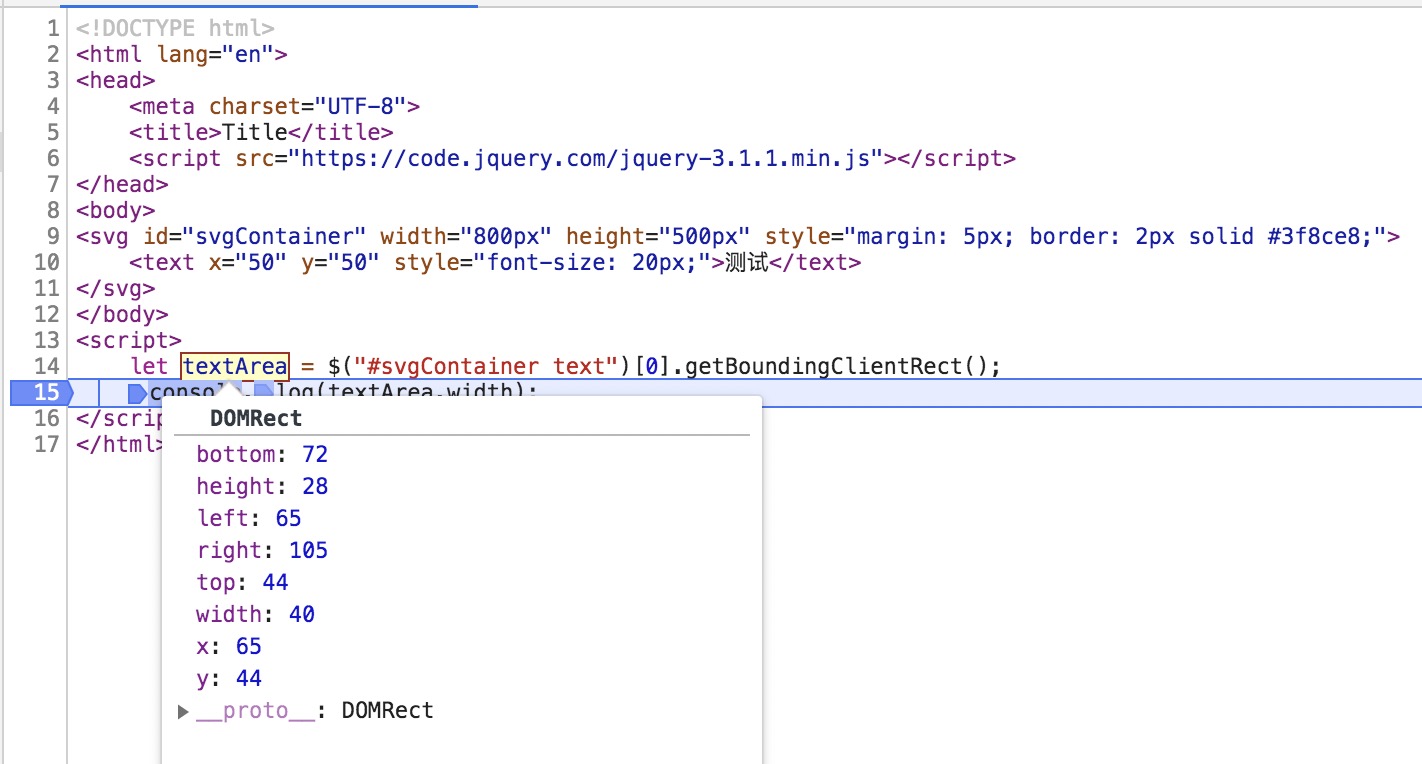Set a breakpoint on line number 7

pos(53,184)
